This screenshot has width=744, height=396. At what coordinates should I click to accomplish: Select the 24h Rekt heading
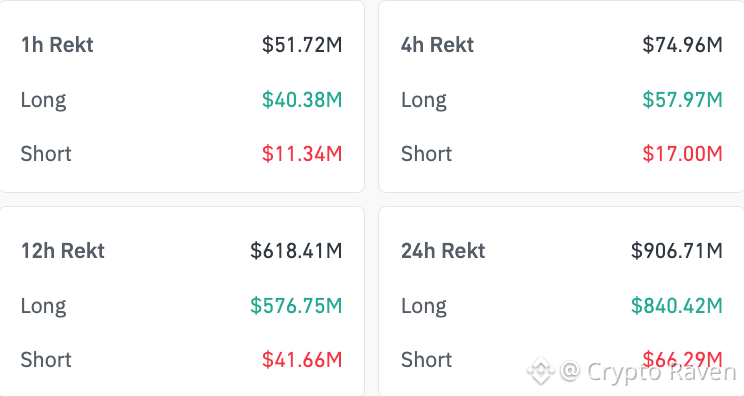coord(443,250)
